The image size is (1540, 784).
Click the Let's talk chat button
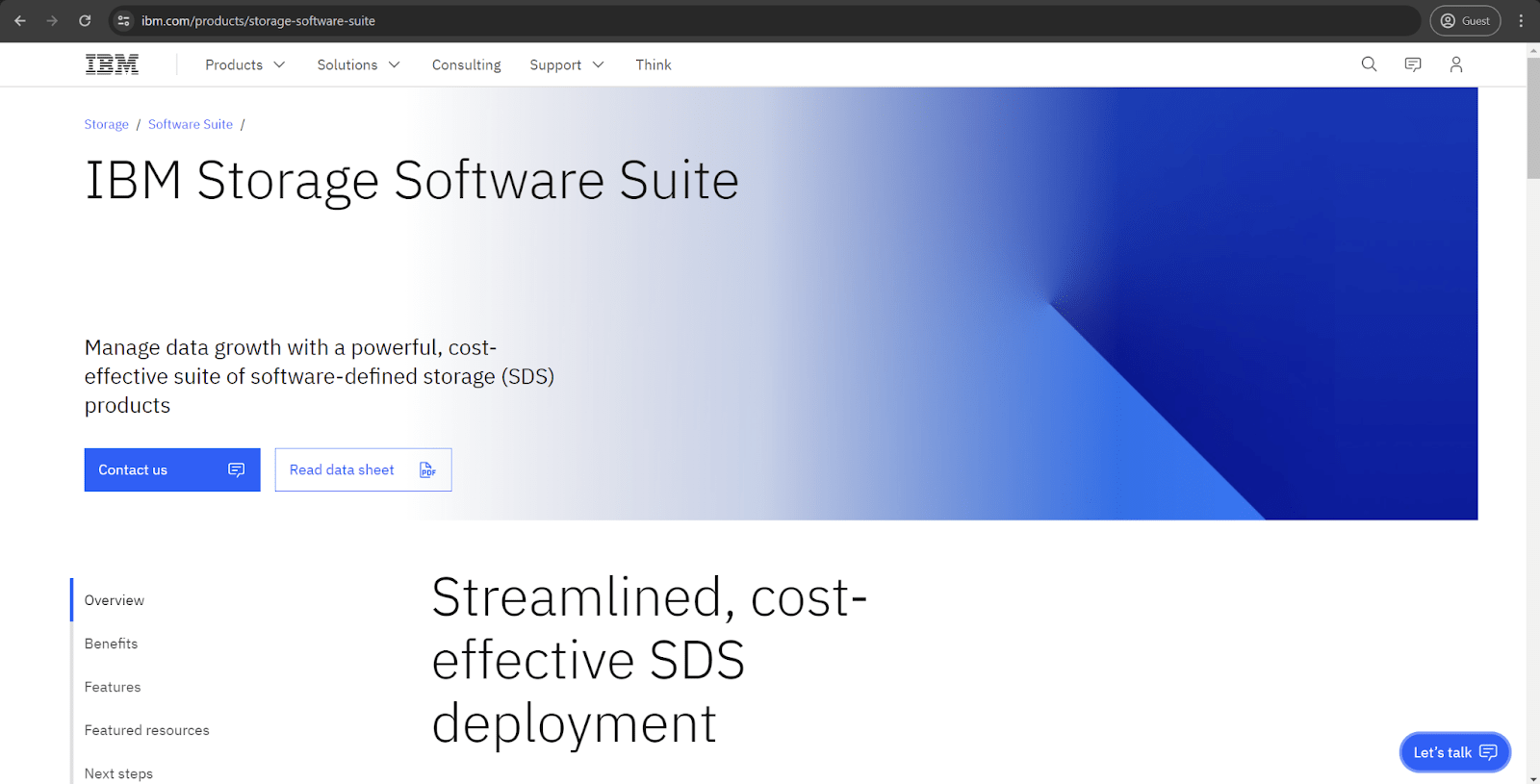coord(1454,752)
